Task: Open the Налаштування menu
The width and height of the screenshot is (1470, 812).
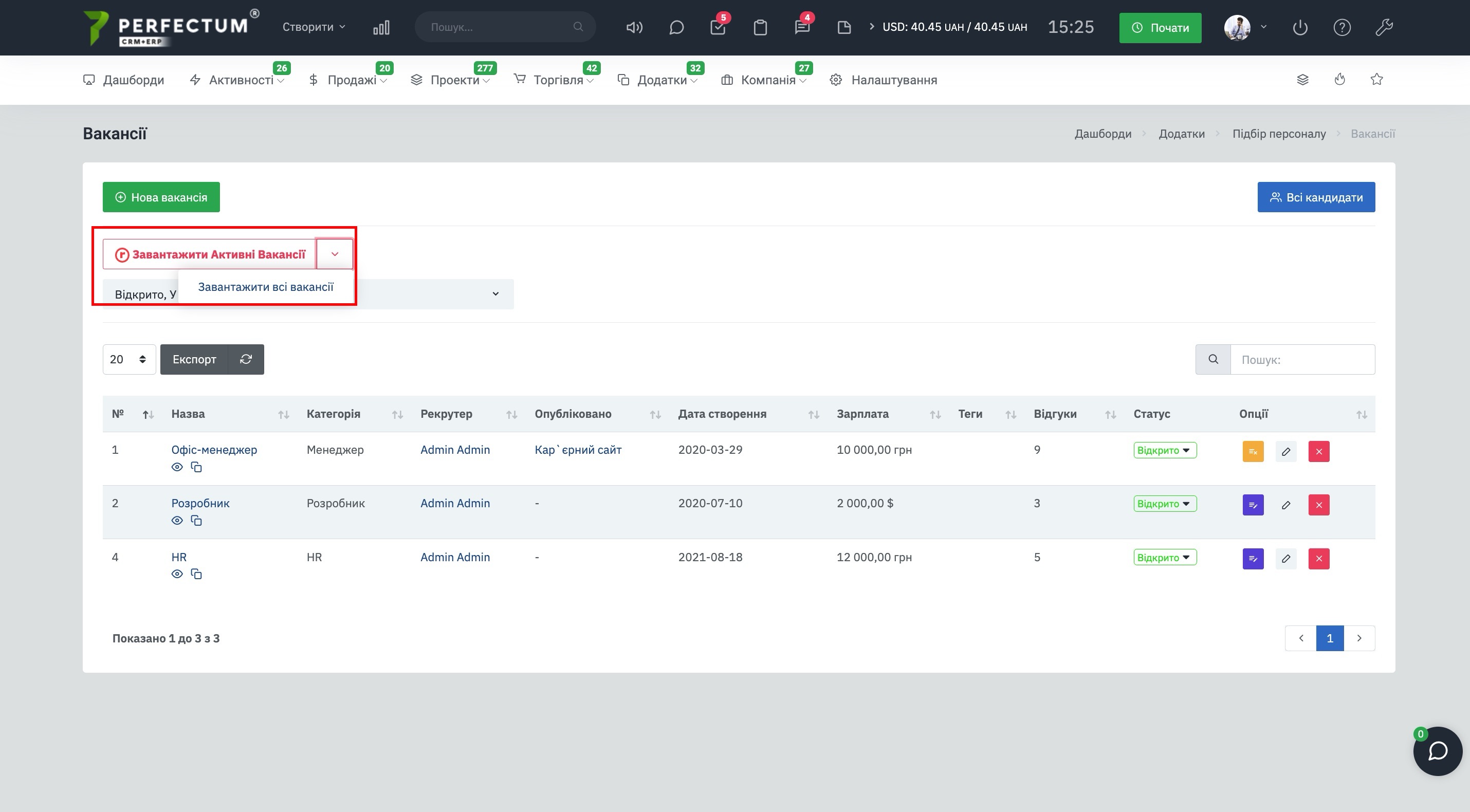Action: [x=884, y=80]
